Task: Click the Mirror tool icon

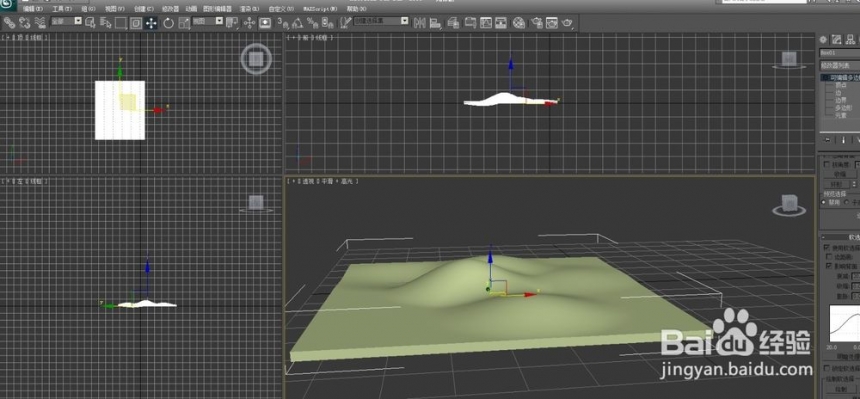Action: coord(420,23)
